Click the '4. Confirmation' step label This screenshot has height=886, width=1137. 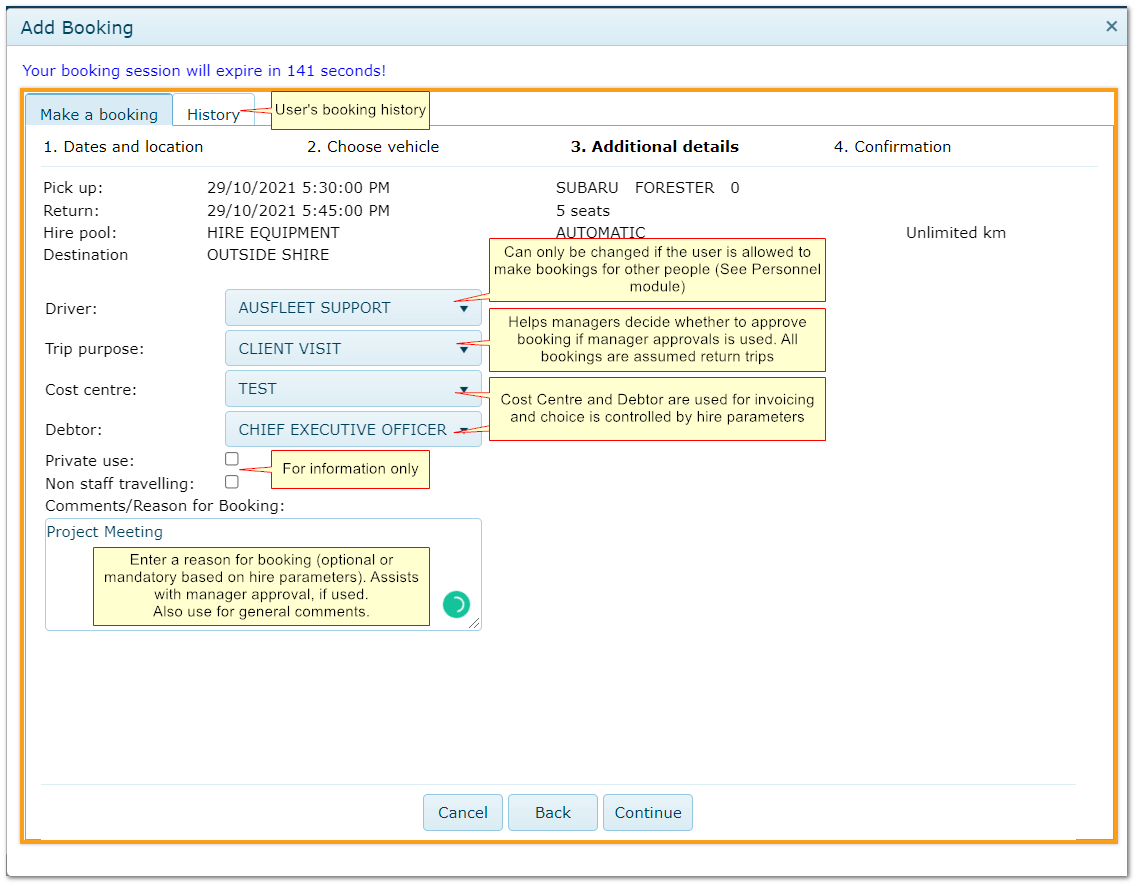click(x=892, y=147)
